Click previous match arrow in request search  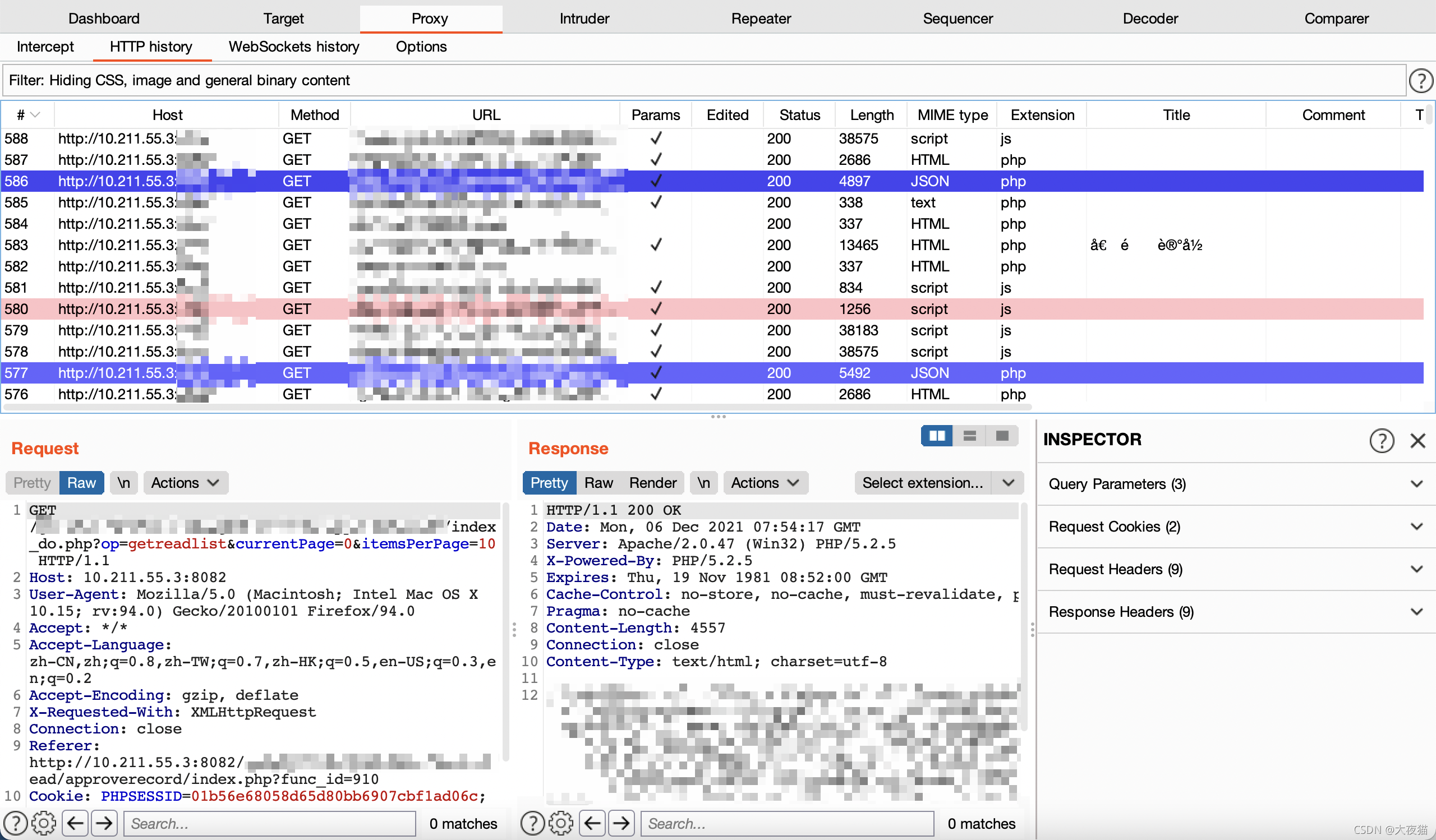pyautogui.click(x=75, y=824)
